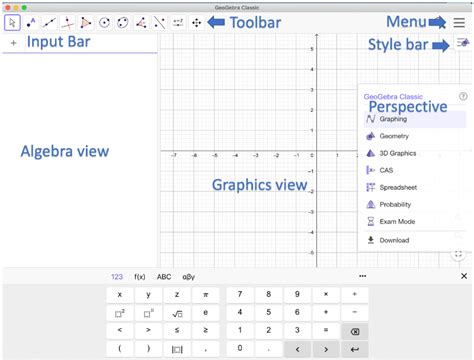Switch keyboard to ABC tab
Screen dimensions: 474x360
(164, 277)
